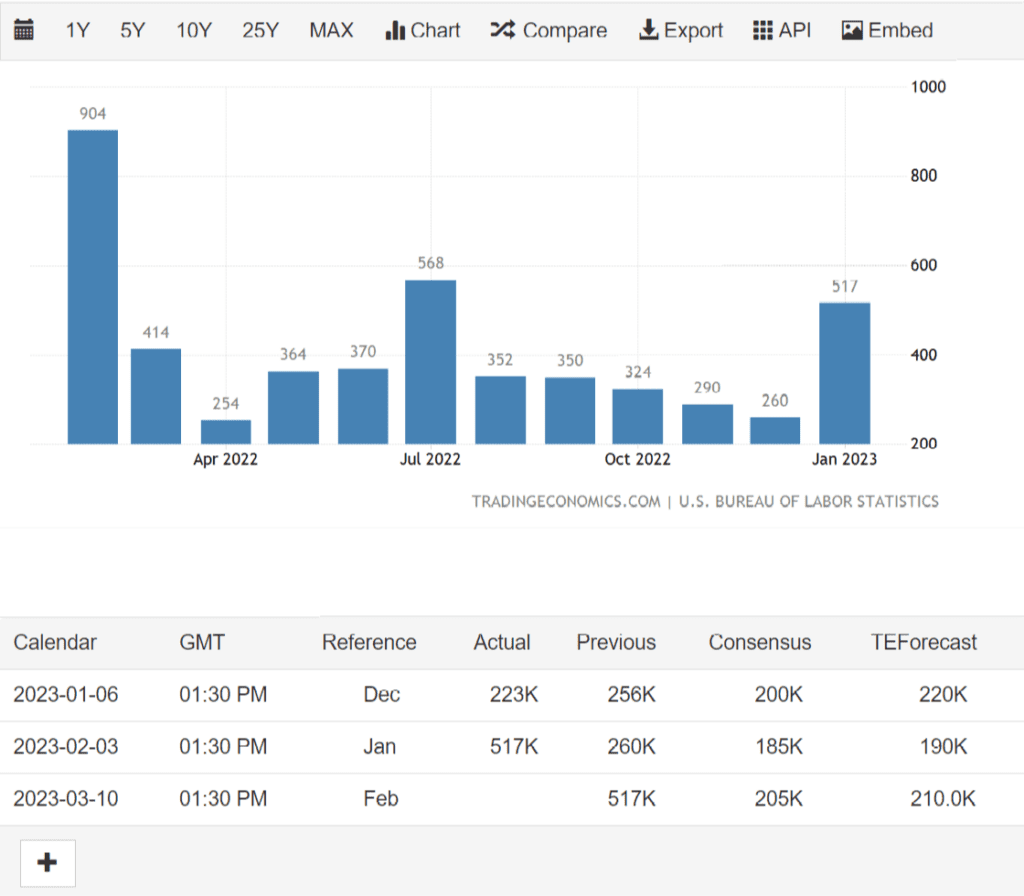Click the Oct 2022 axis label

(x=637, y=459)
